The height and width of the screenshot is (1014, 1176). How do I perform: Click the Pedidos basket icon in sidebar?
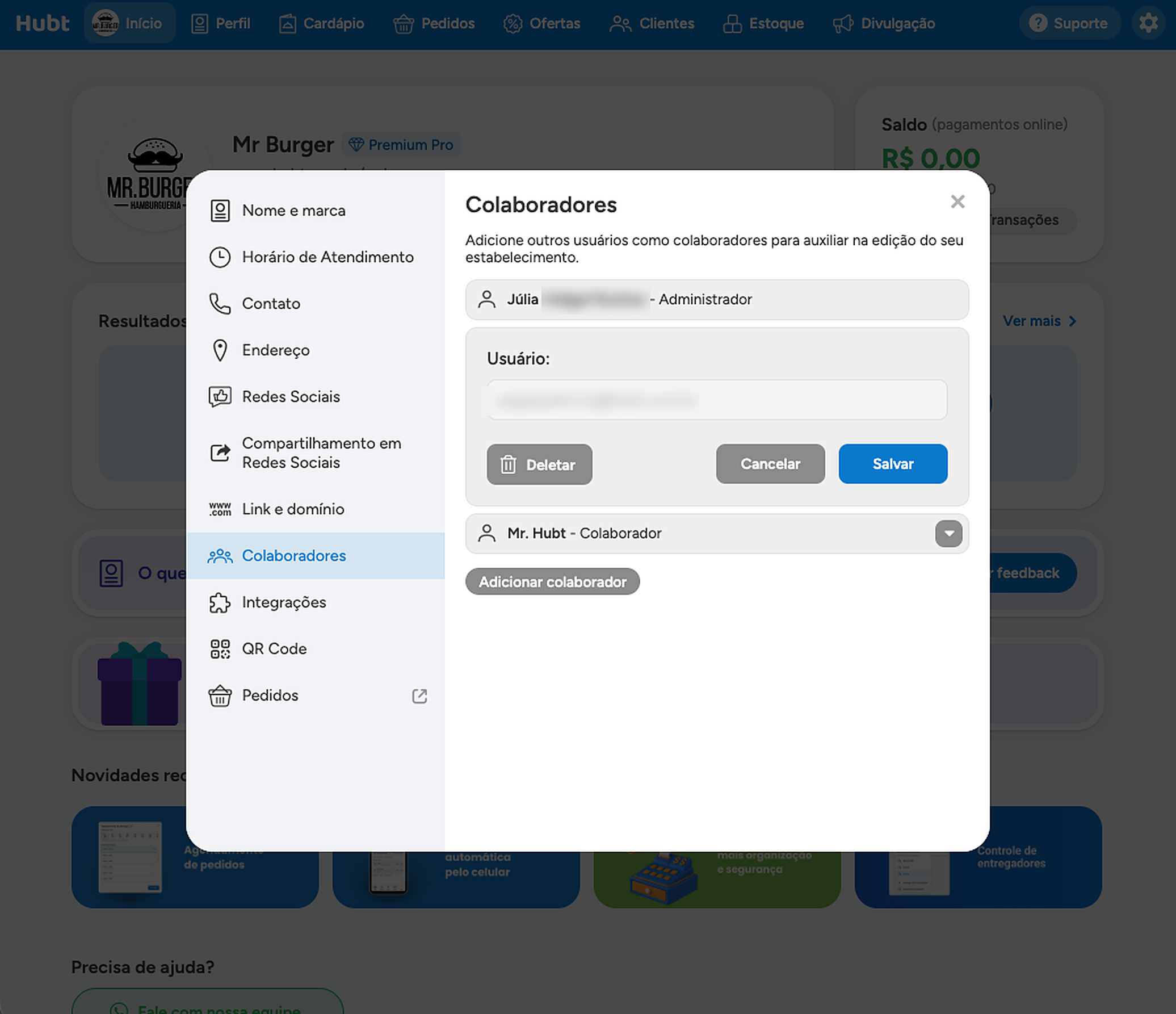(x=220, y=695)
